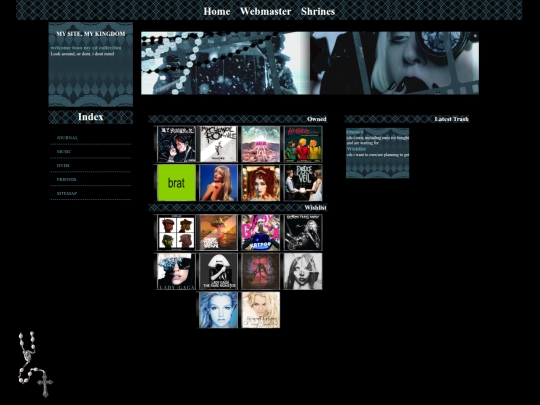Open the Gorillaz four-portrait album cover
The image size is (540, 405).
pos(176,232)
